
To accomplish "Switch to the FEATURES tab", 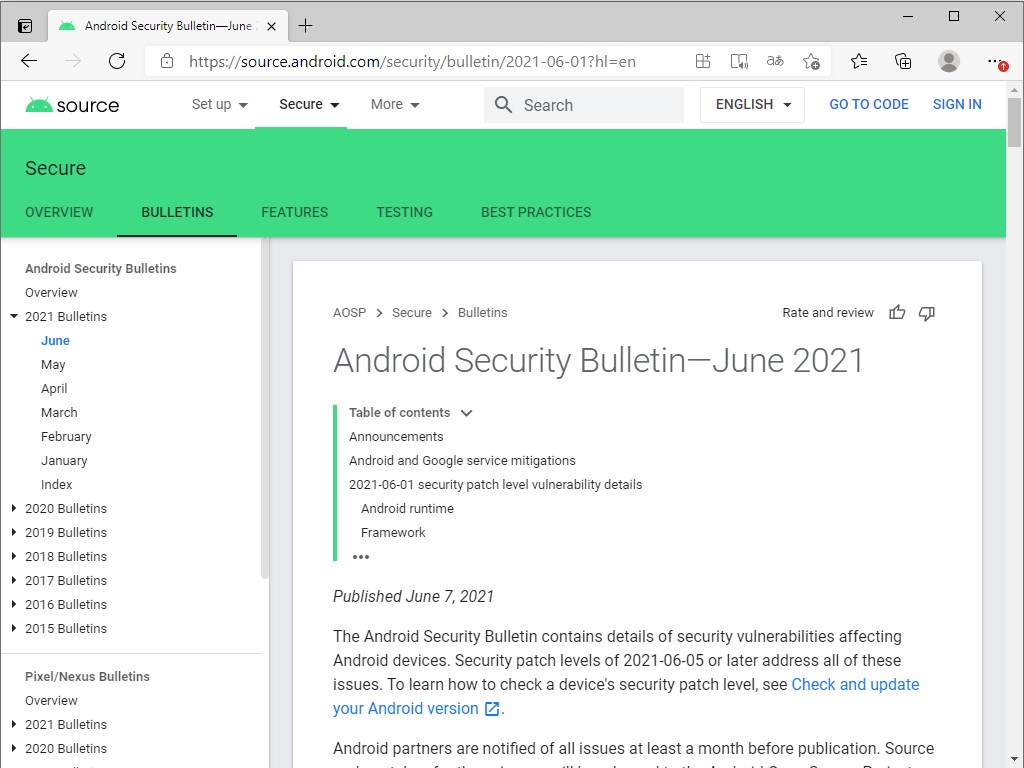I will coord(294,212).
